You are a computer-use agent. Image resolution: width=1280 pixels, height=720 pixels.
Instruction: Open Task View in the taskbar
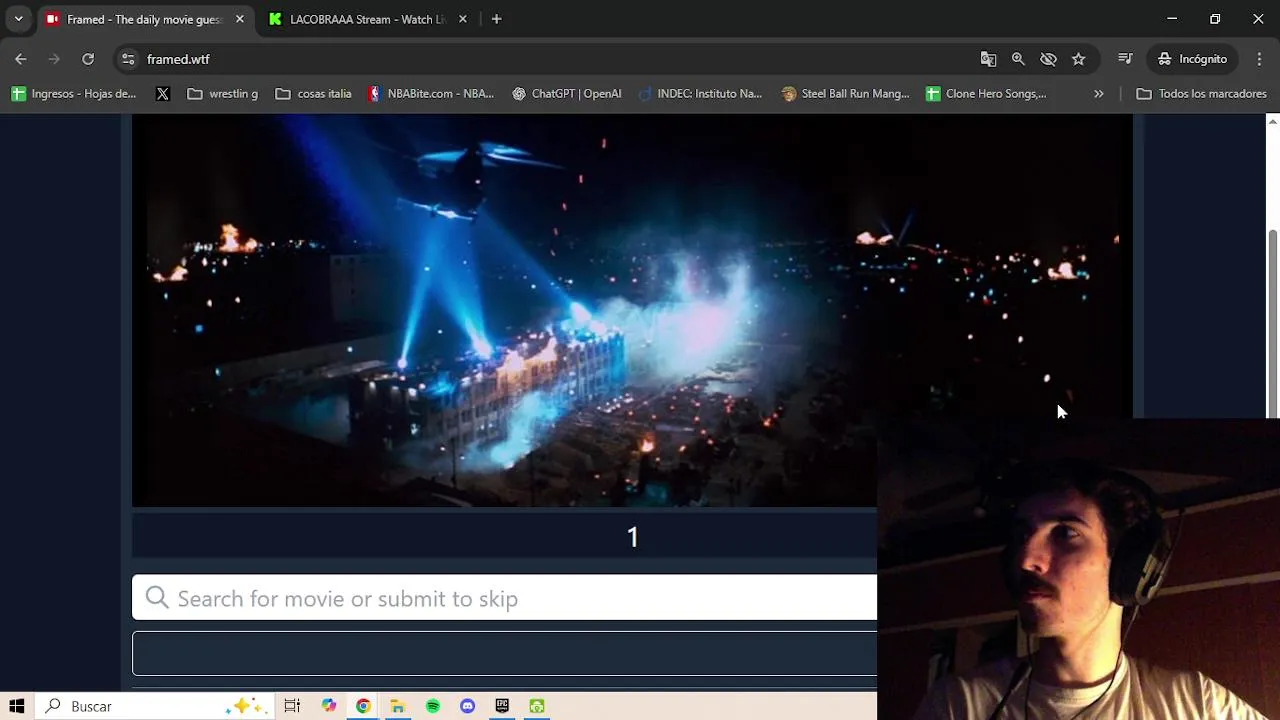[x=292, y=706]
